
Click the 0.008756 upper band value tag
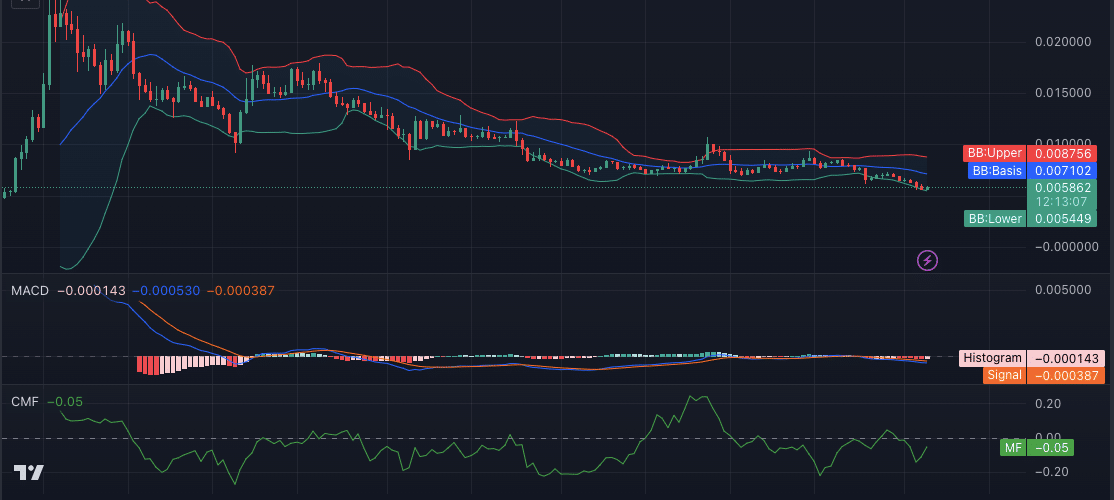pos(1062,153)
